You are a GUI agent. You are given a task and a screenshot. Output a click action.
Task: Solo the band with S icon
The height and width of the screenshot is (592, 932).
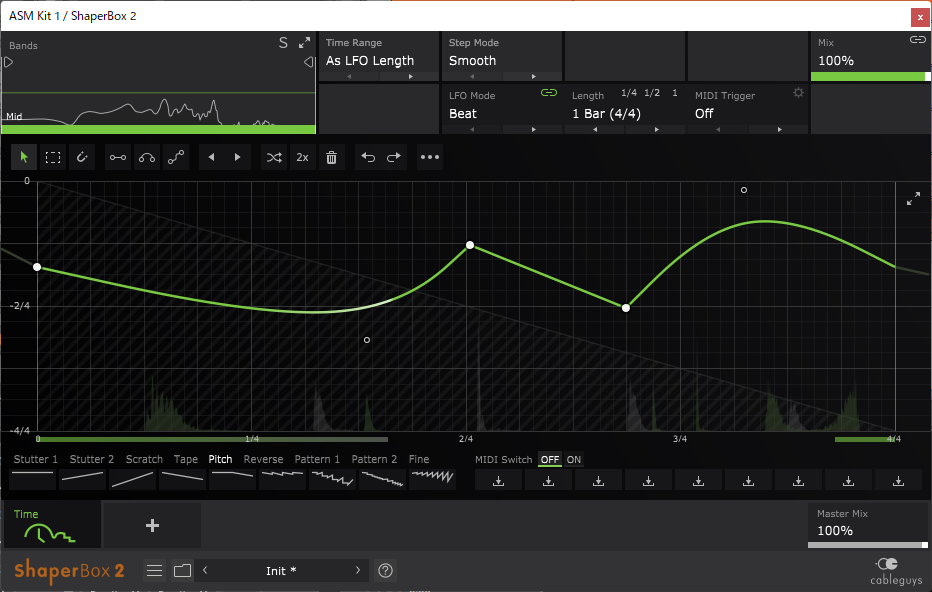pos(284,43)
